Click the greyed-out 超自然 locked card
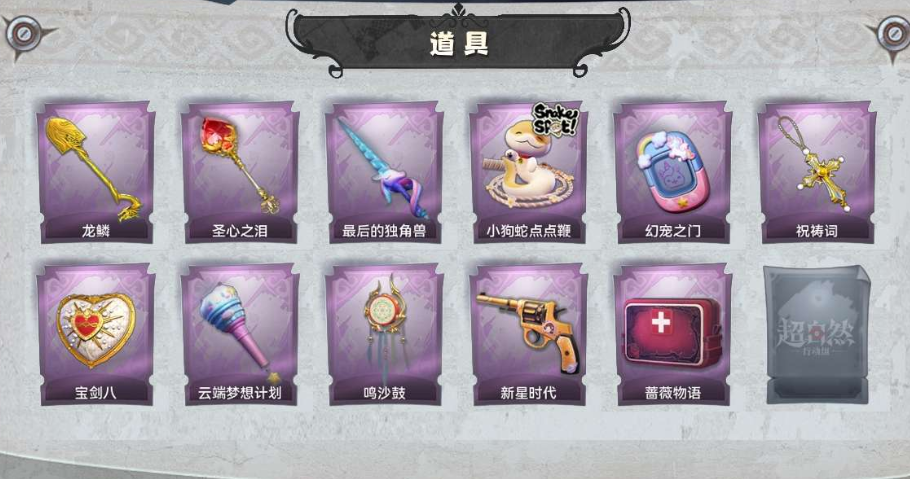The image size is (910, 479). [818, 334]
